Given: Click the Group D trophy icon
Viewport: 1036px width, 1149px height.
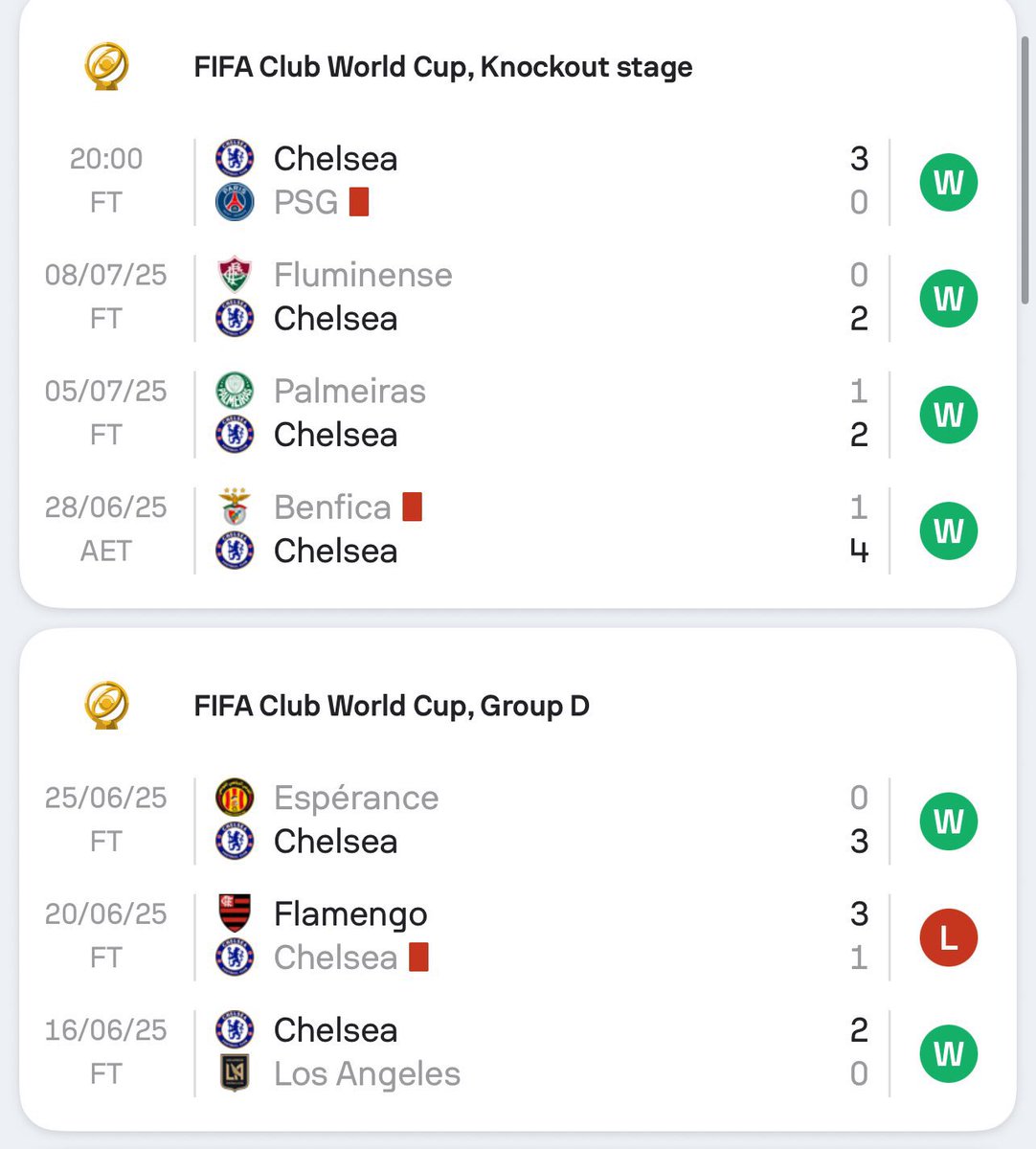Looking at the screenshot, I should coord(106,705).
